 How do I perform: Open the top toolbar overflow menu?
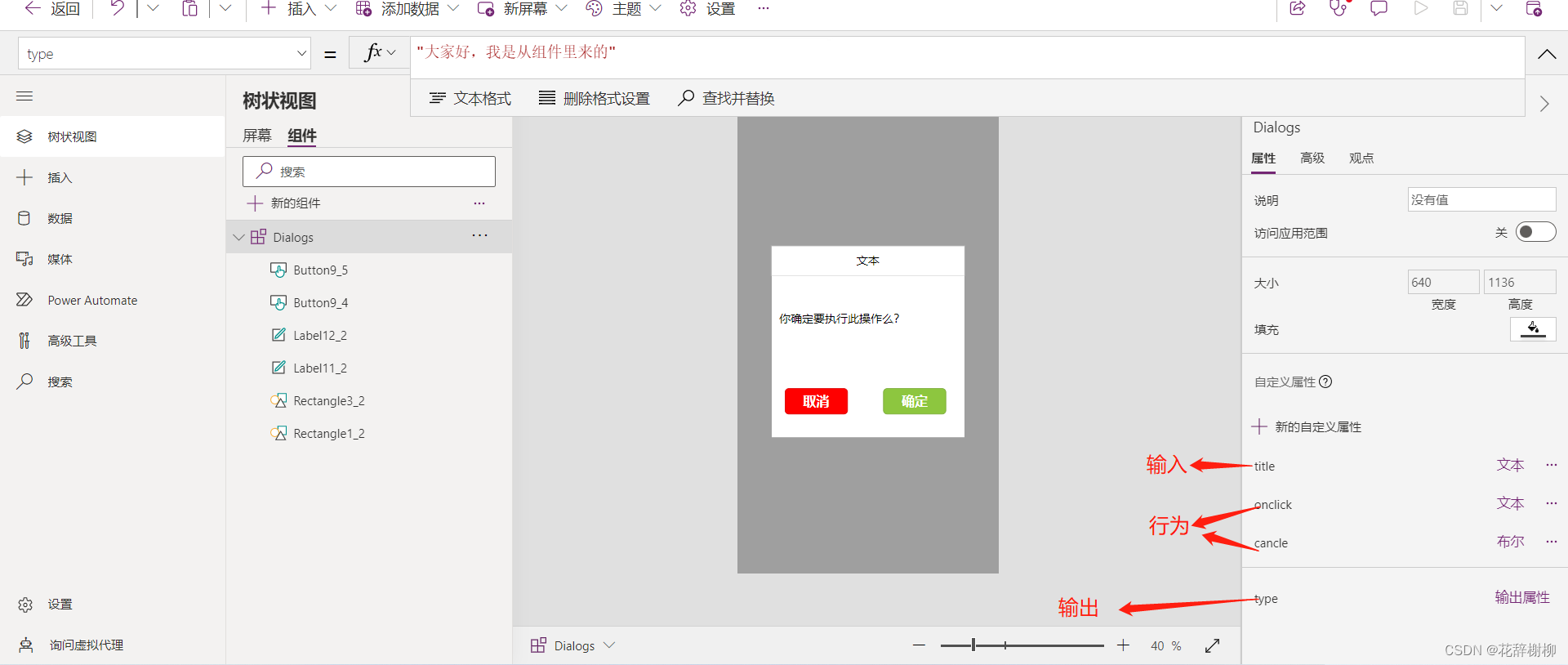(x=763, y=8)
